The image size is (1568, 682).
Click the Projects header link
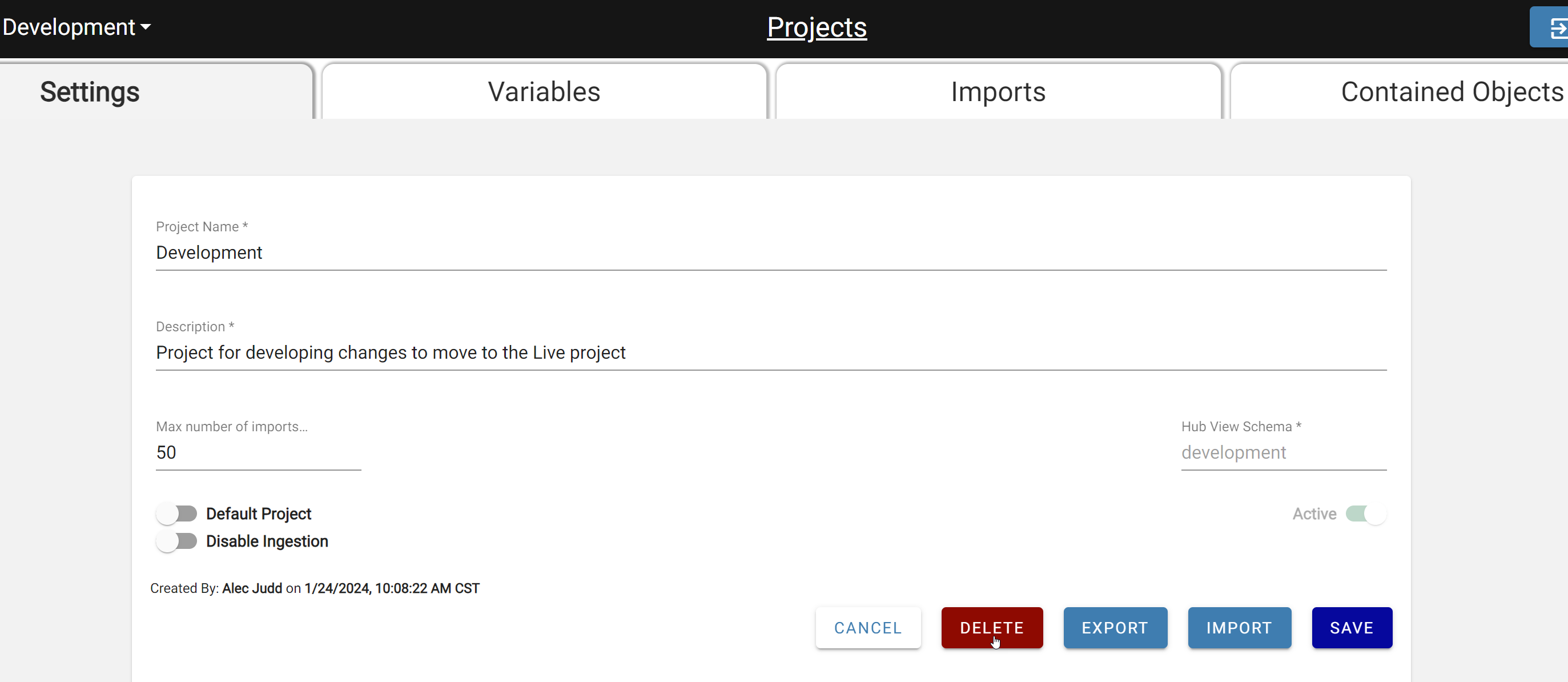[816, 27]
